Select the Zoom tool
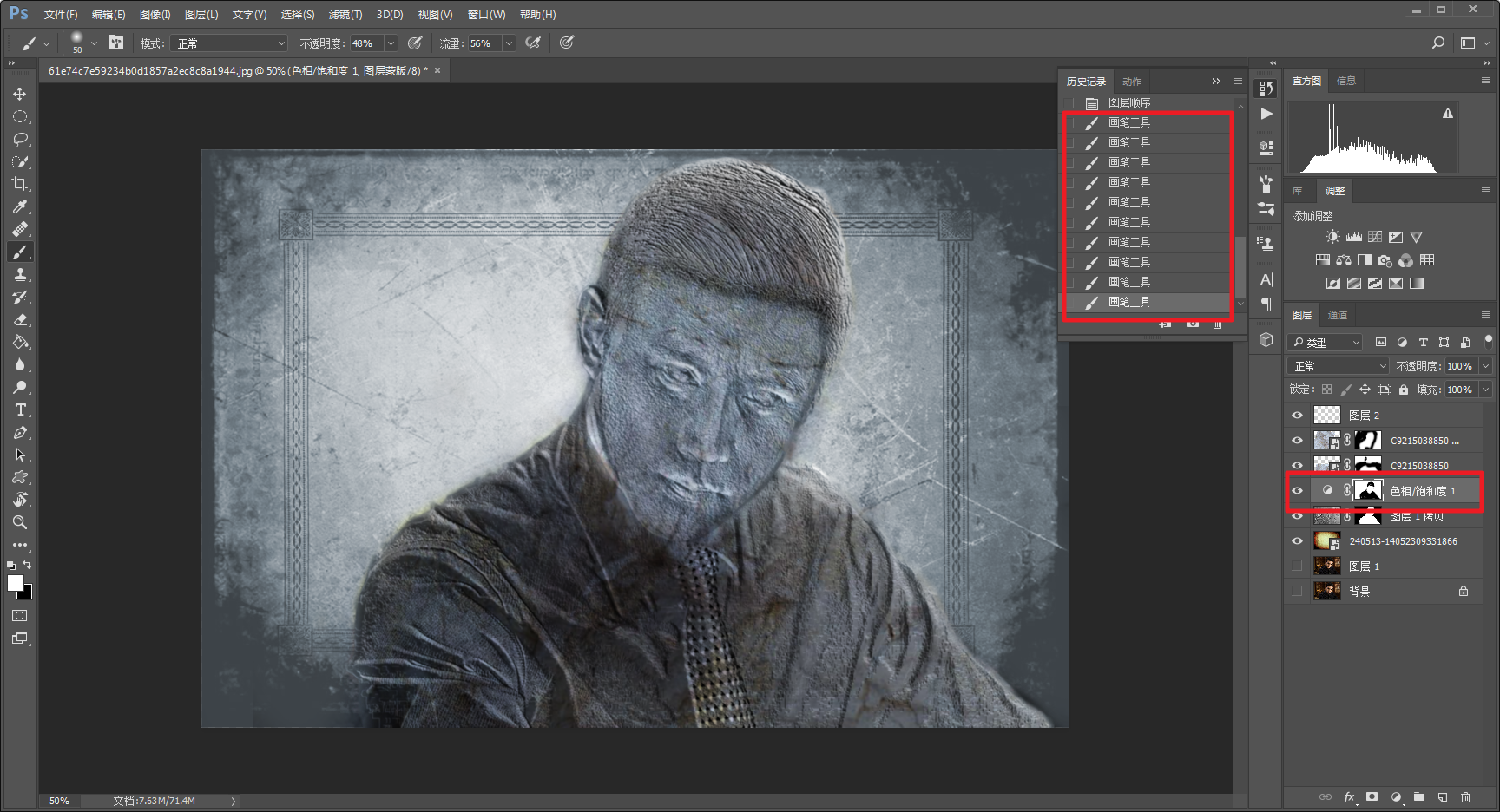The width and height of the screenshot is (1500, 812). (20, 522)
